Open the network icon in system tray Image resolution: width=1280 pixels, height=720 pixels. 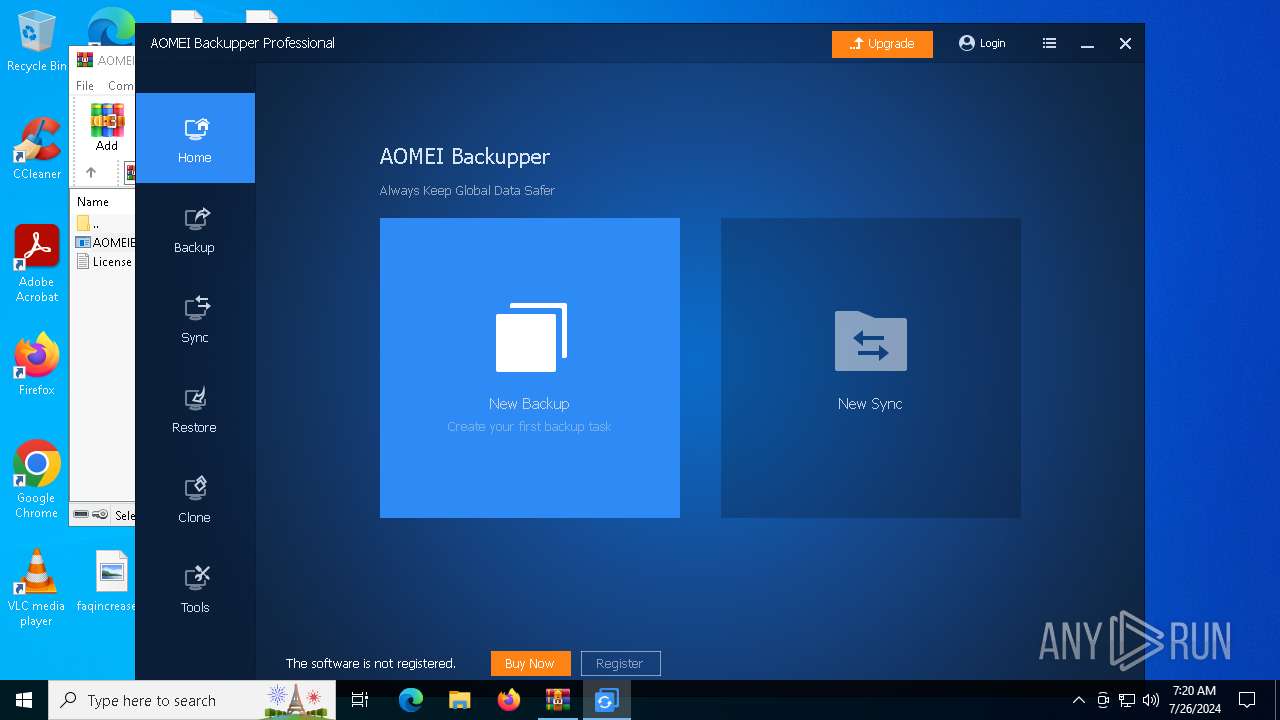pyautogui.click(x=1127, y=700)
